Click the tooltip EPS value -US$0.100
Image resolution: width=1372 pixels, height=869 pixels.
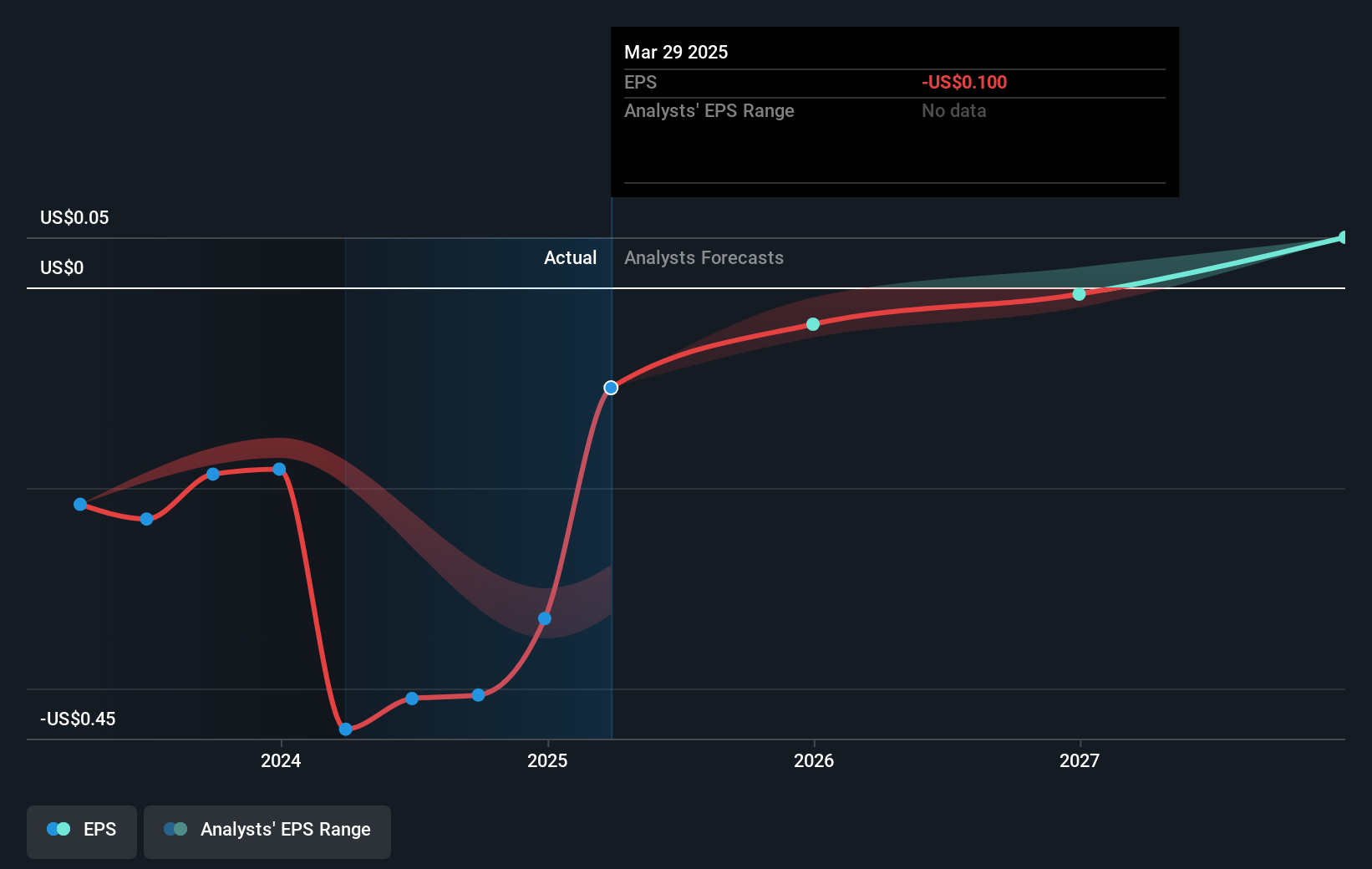coord(964,82)
